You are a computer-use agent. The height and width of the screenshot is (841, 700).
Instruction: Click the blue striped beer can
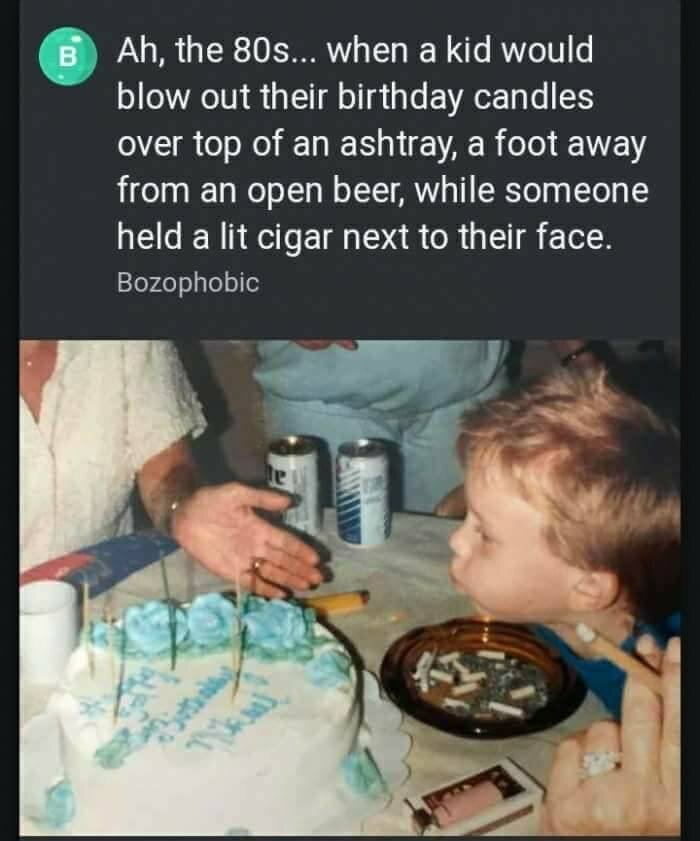[x=364, y=493]
